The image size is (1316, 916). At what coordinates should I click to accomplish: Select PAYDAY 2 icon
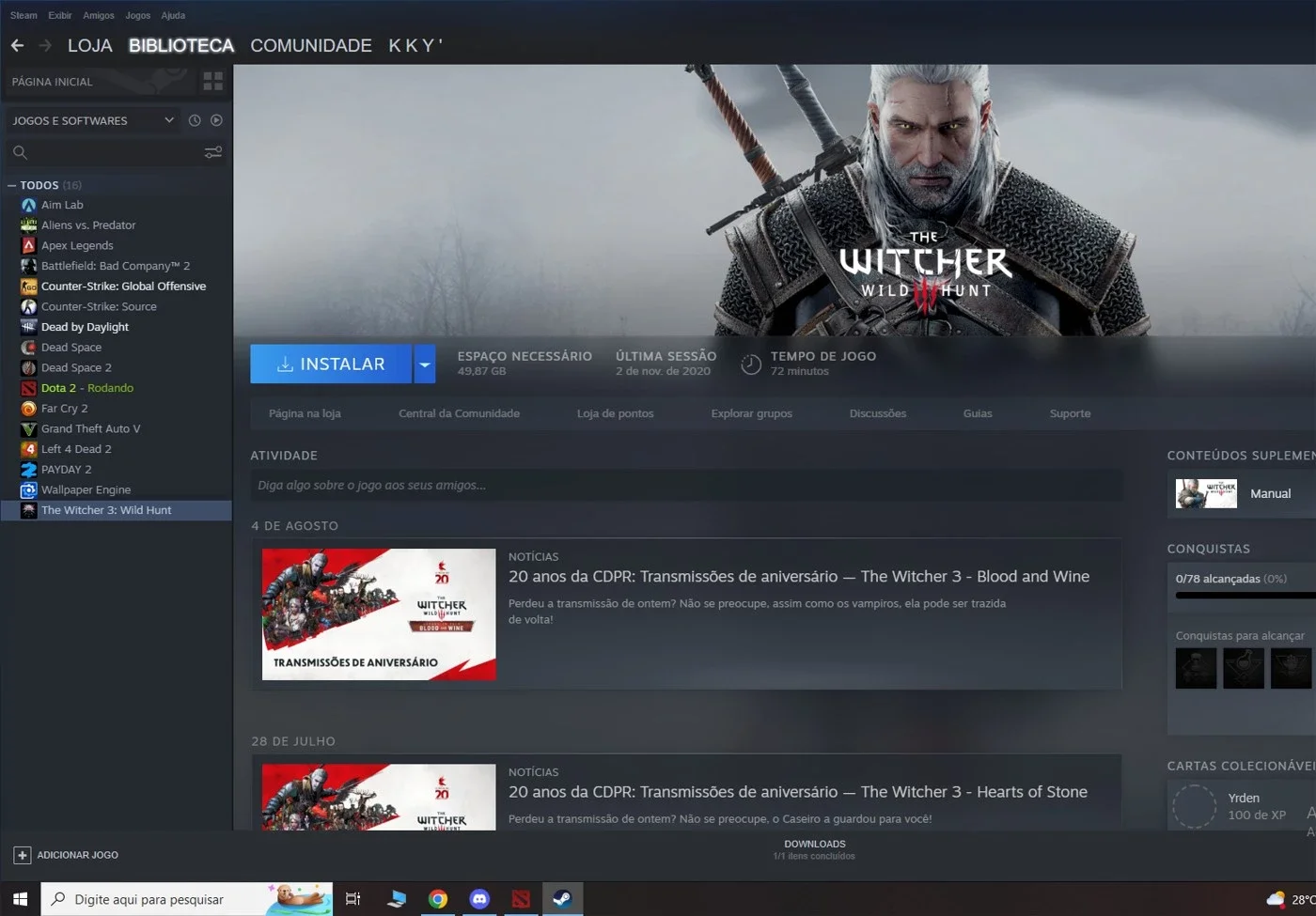[29, 470]
